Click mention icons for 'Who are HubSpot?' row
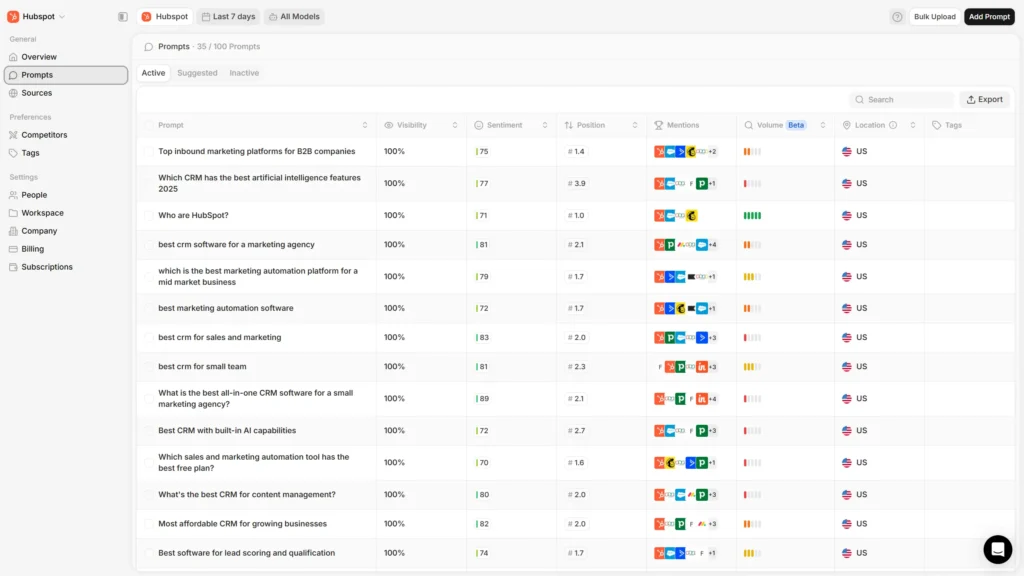 coord(676,215)
